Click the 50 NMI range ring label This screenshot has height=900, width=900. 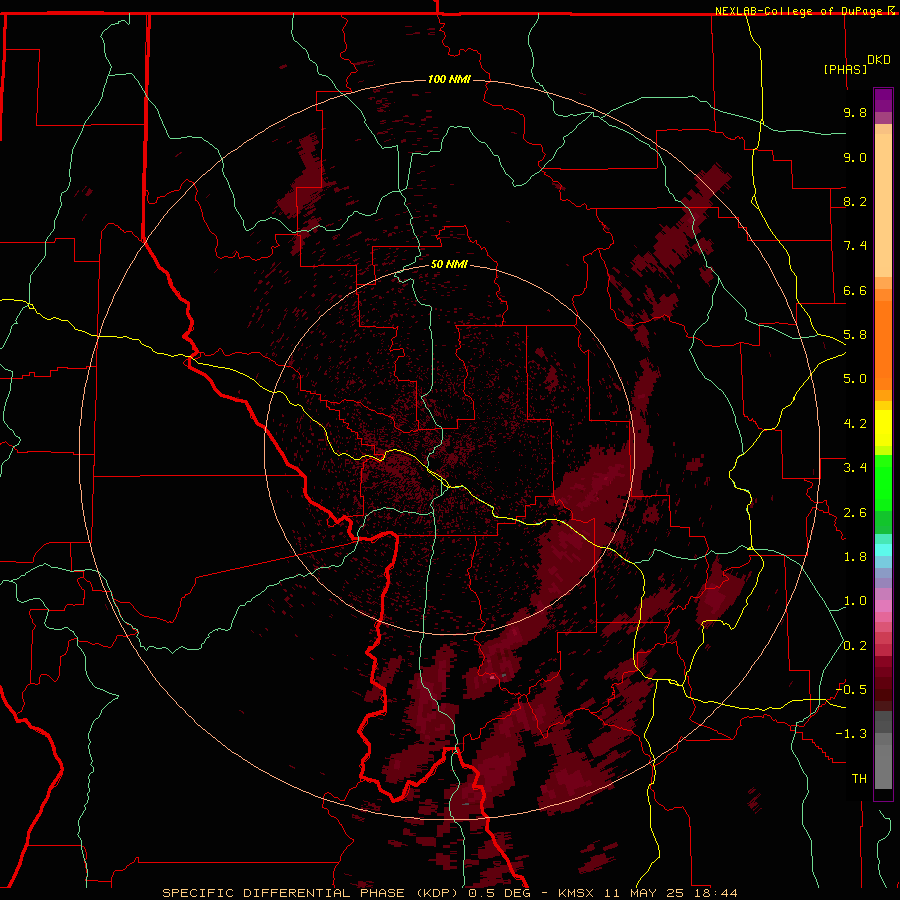click(x=449, y=264)
